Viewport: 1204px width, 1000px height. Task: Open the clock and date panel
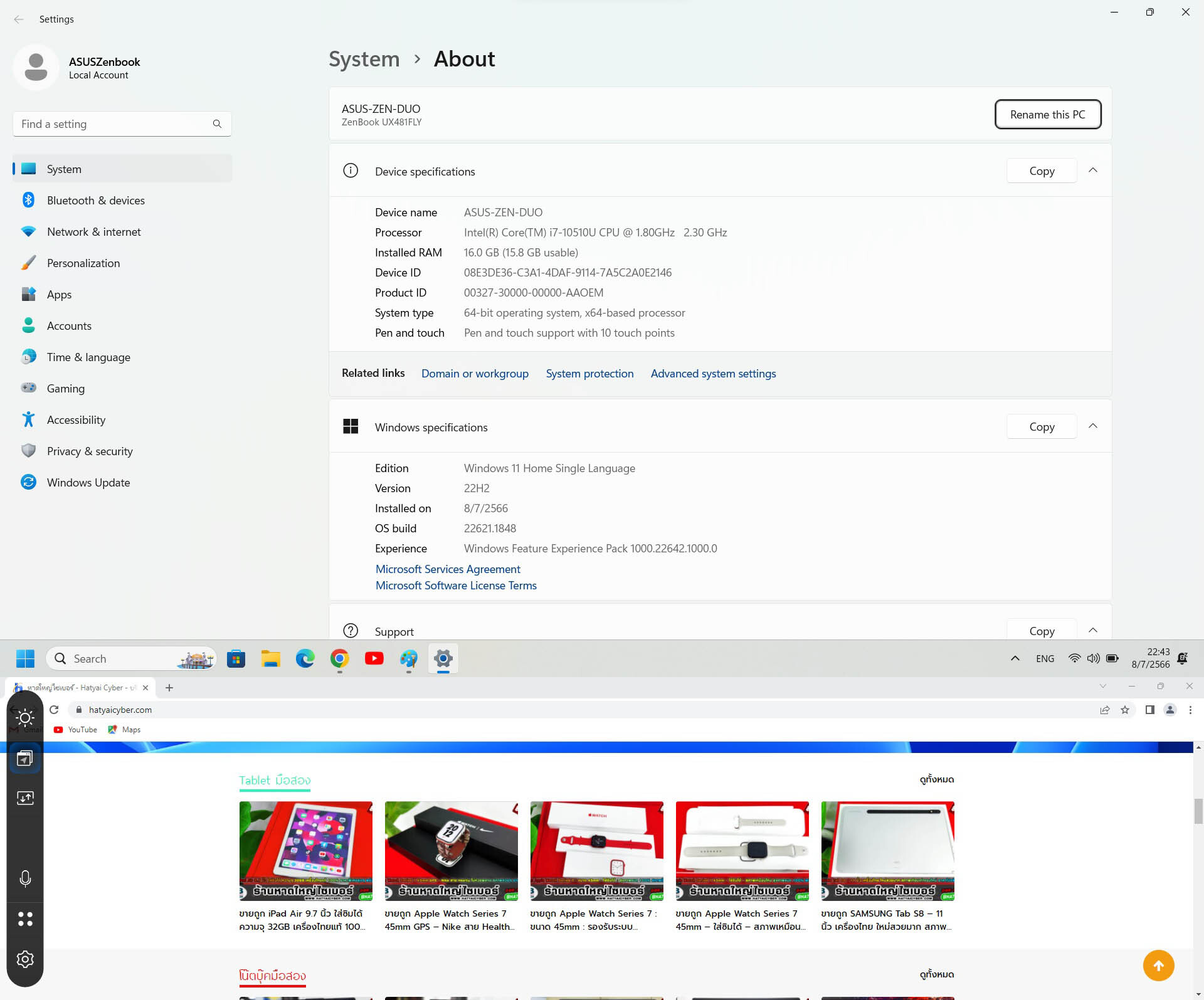pyautogui.click(x=1151, y=658)
